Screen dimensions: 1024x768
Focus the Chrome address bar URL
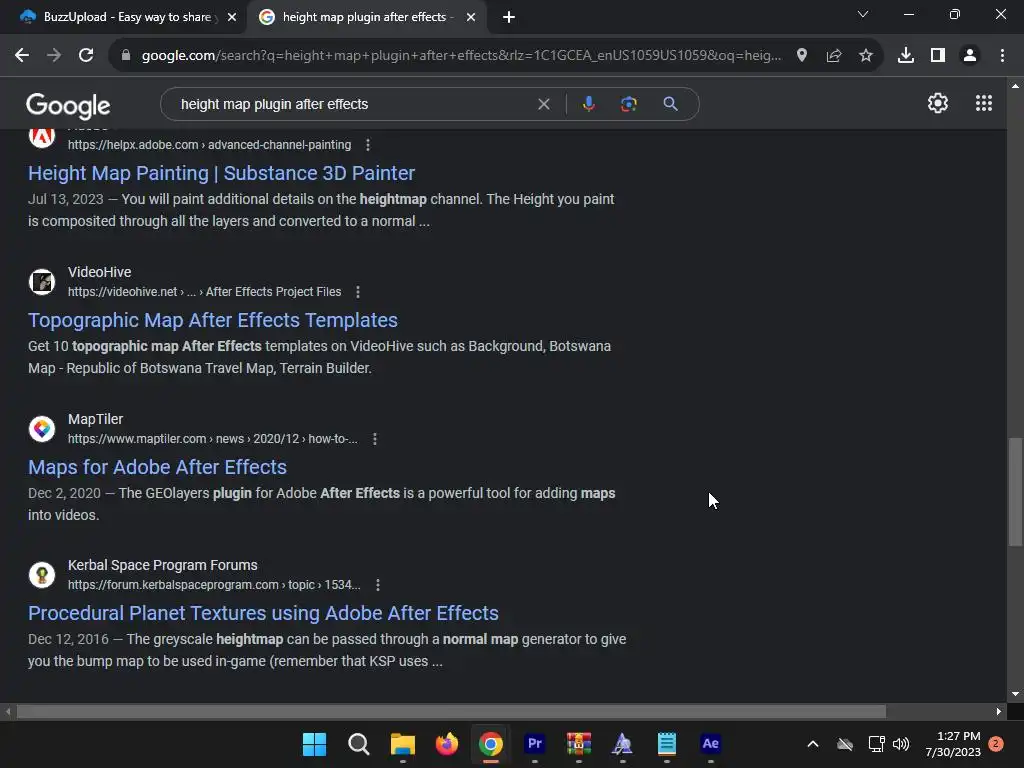[461, 56]
